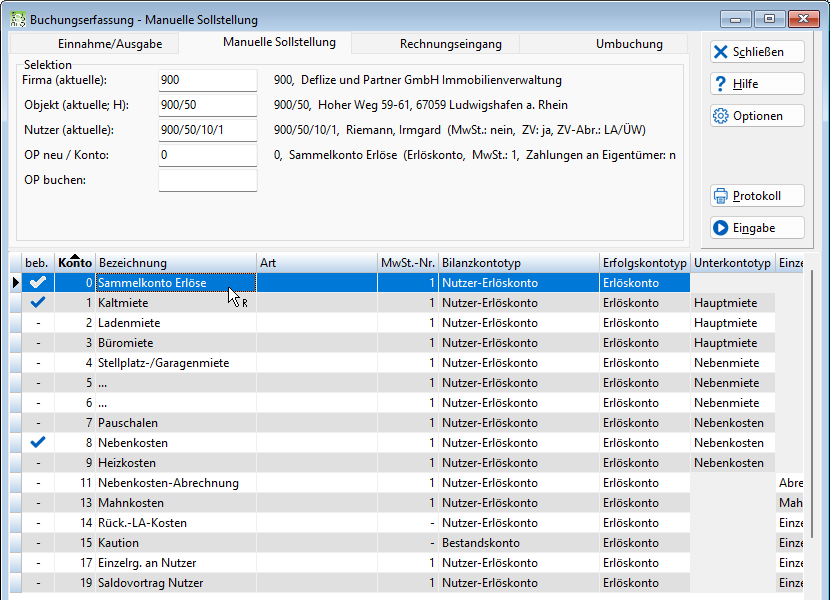
Task: Click the play arrow Eingabe icon
Action: (720, 228)
